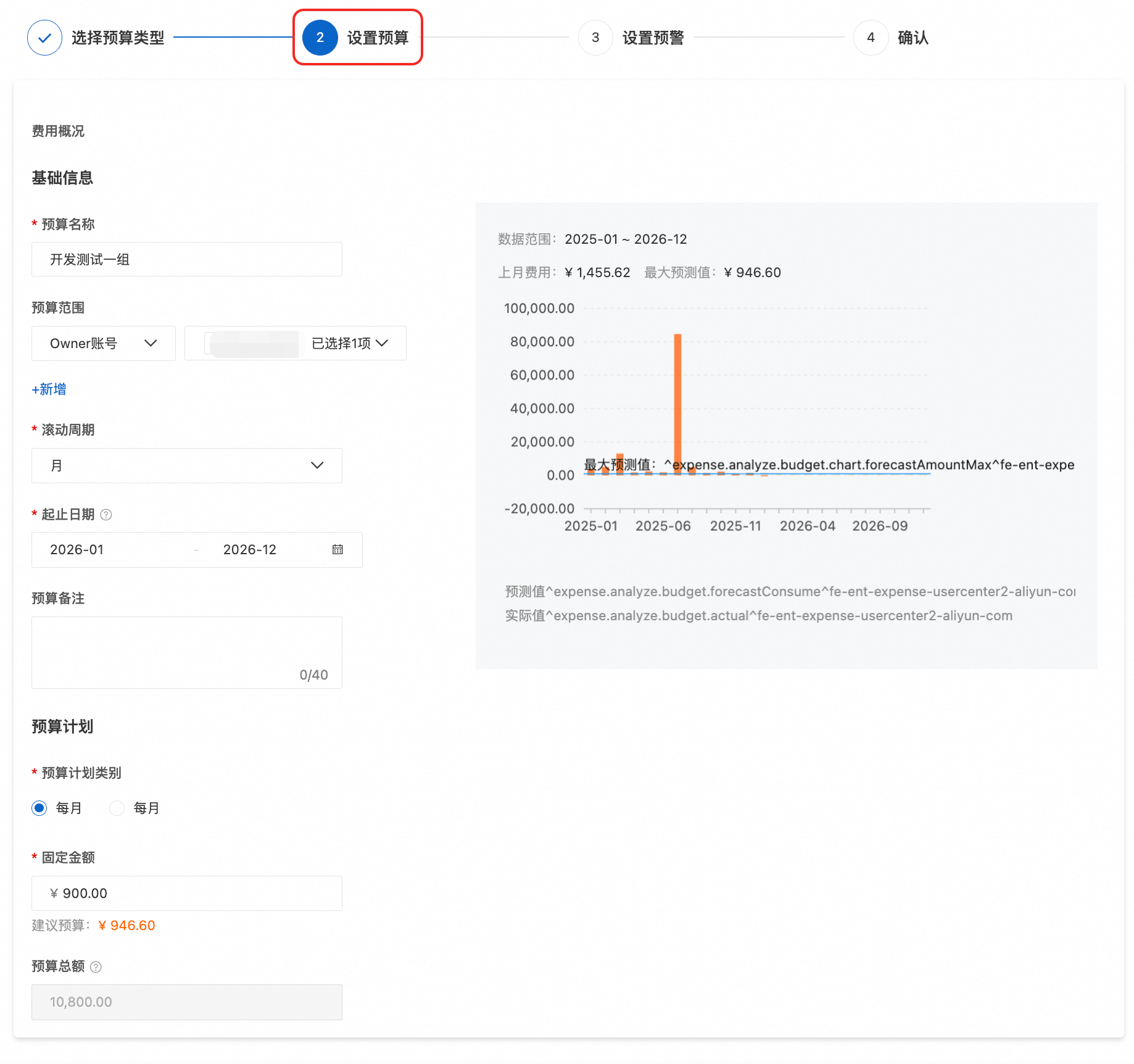Go to 确认 step
Screen dimensions: 1134x1064
pos(913,38)
